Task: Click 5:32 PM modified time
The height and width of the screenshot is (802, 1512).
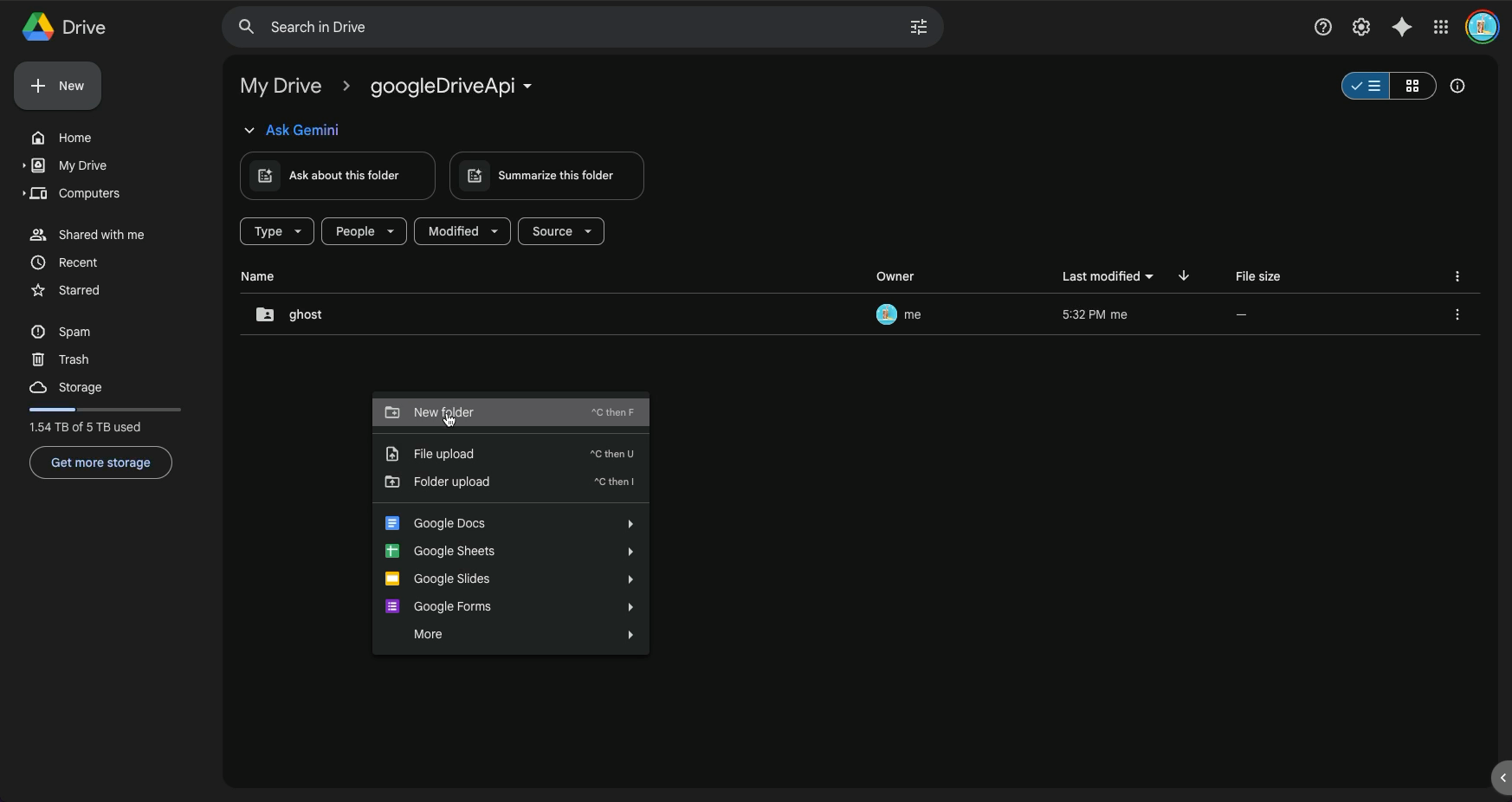Action: click(1084, 314)
